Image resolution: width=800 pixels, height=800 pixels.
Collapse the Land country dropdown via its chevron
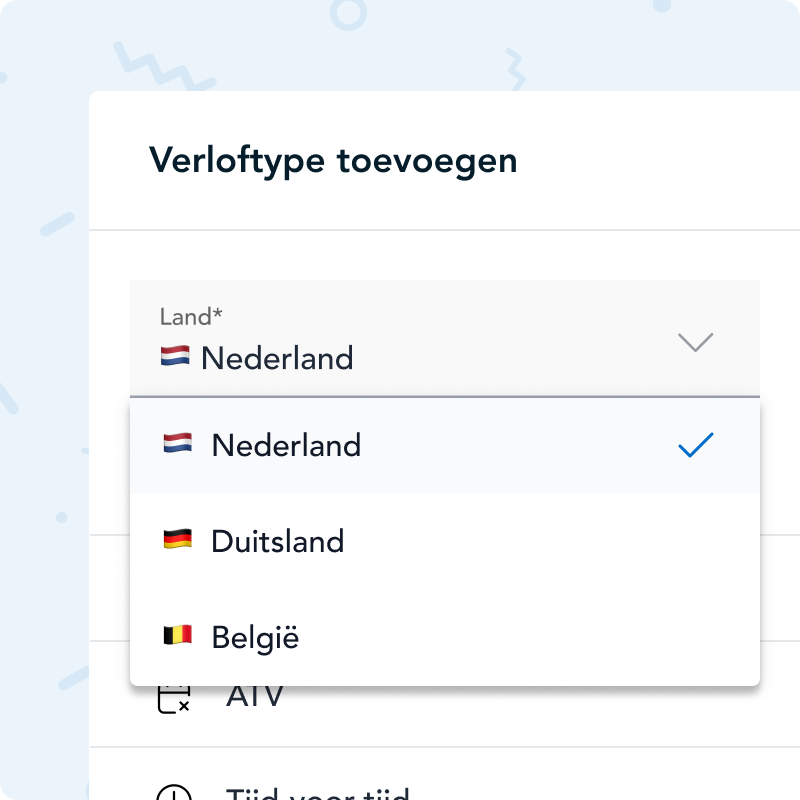pyautogui.click(x=696, y=342)
